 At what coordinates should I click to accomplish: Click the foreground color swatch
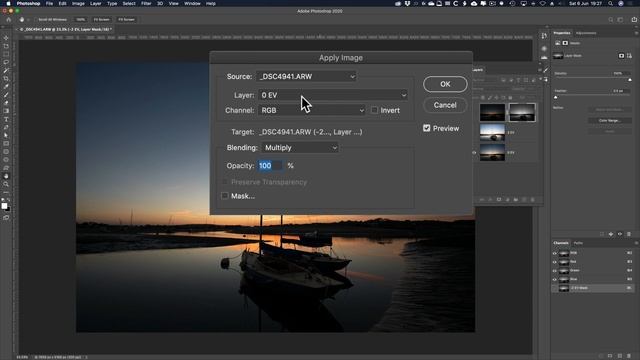coord(4,206)
